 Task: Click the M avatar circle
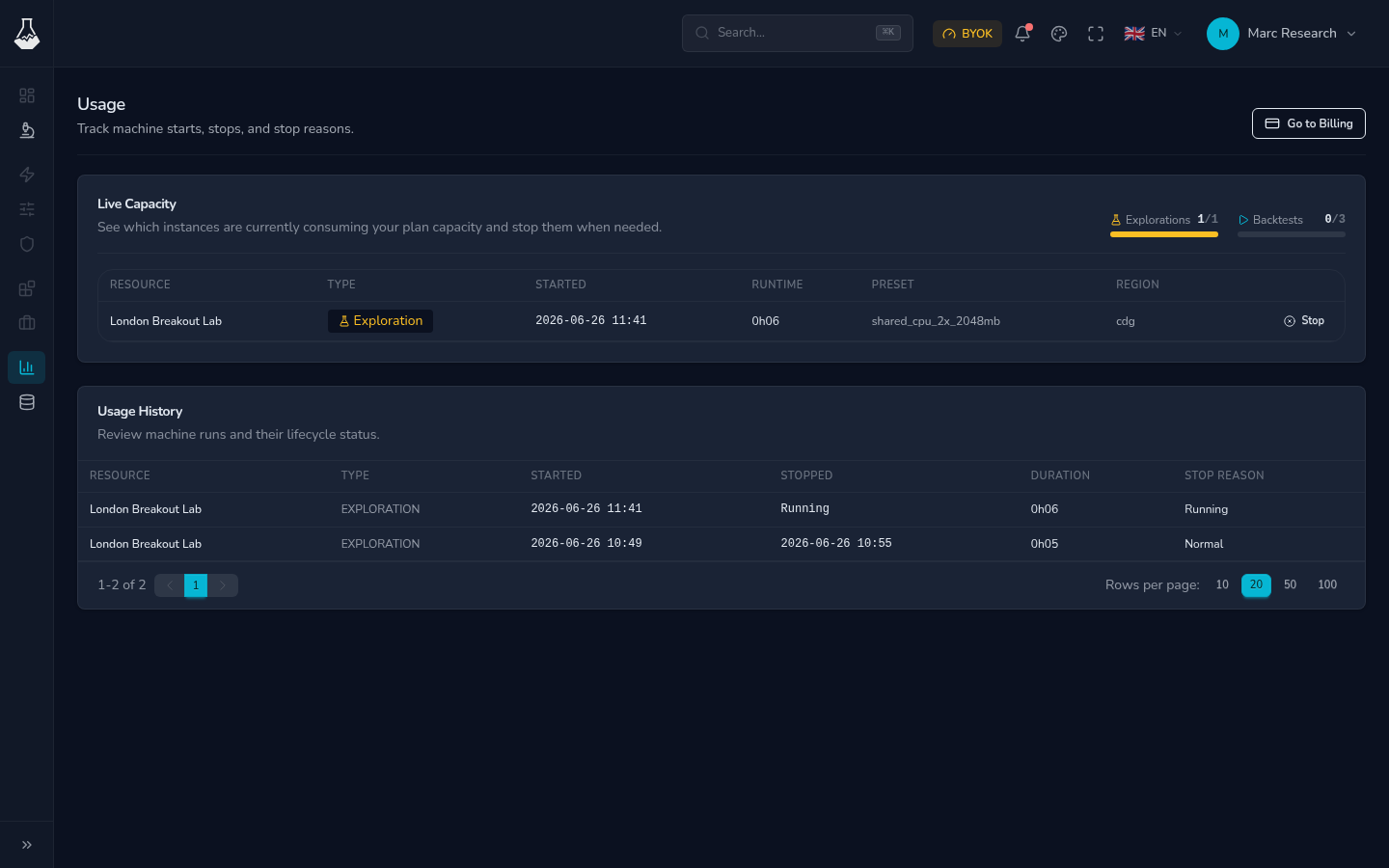1222,34
